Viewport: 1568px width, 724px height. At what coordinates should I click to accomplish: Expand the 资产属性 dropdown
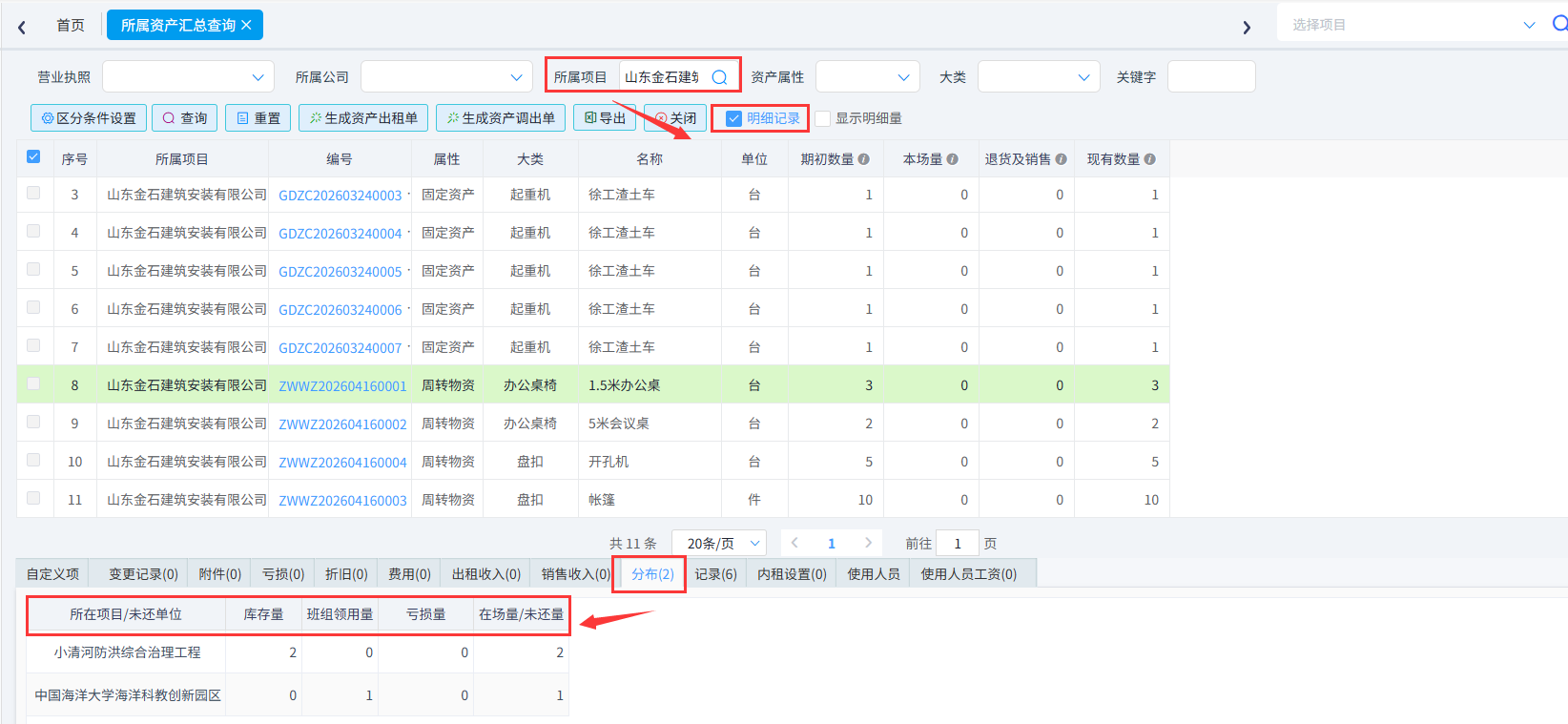click(868, 77)
